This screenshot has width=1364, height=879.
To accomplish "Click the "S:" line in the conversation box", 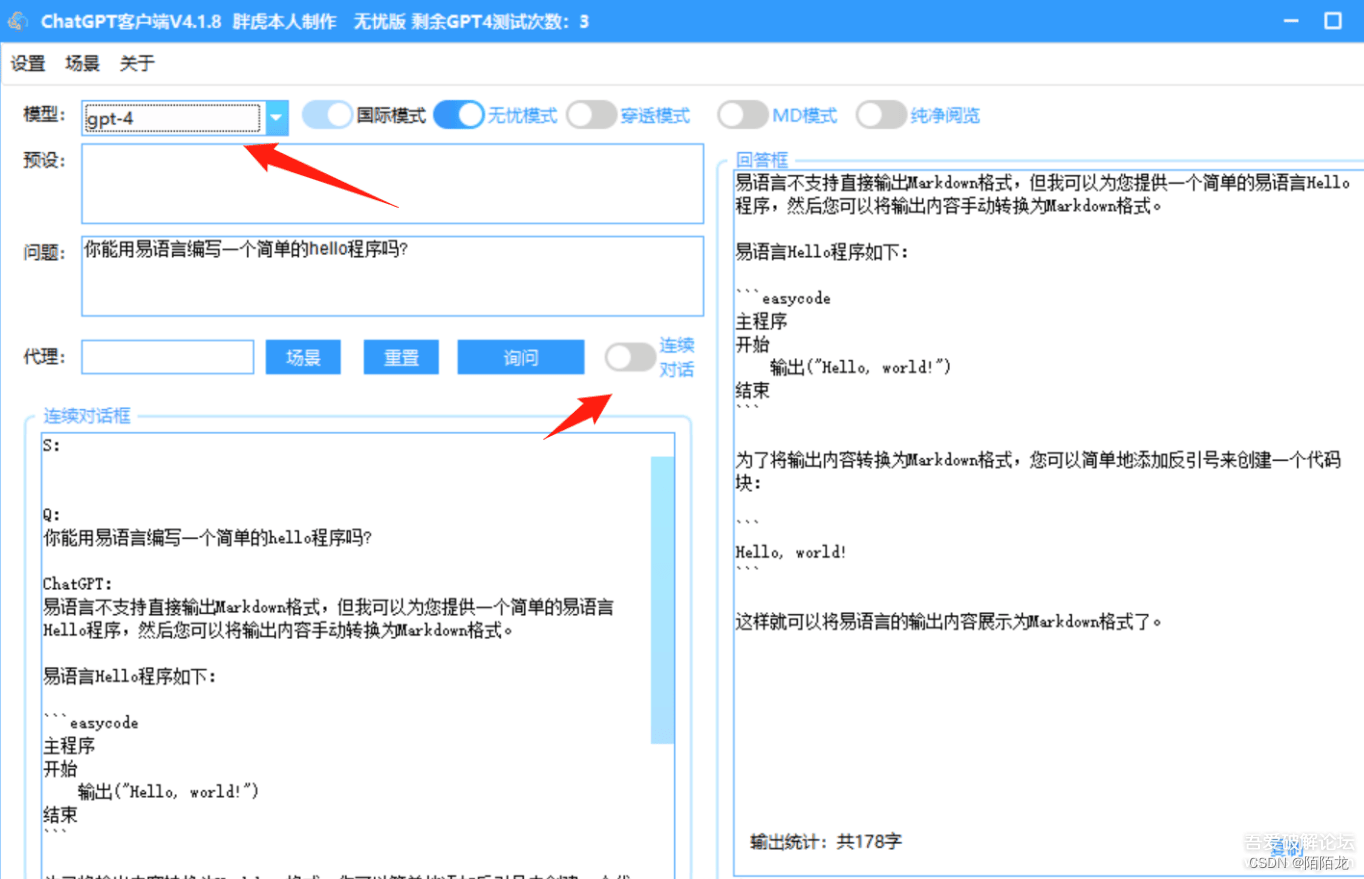I will click(52, 446).
